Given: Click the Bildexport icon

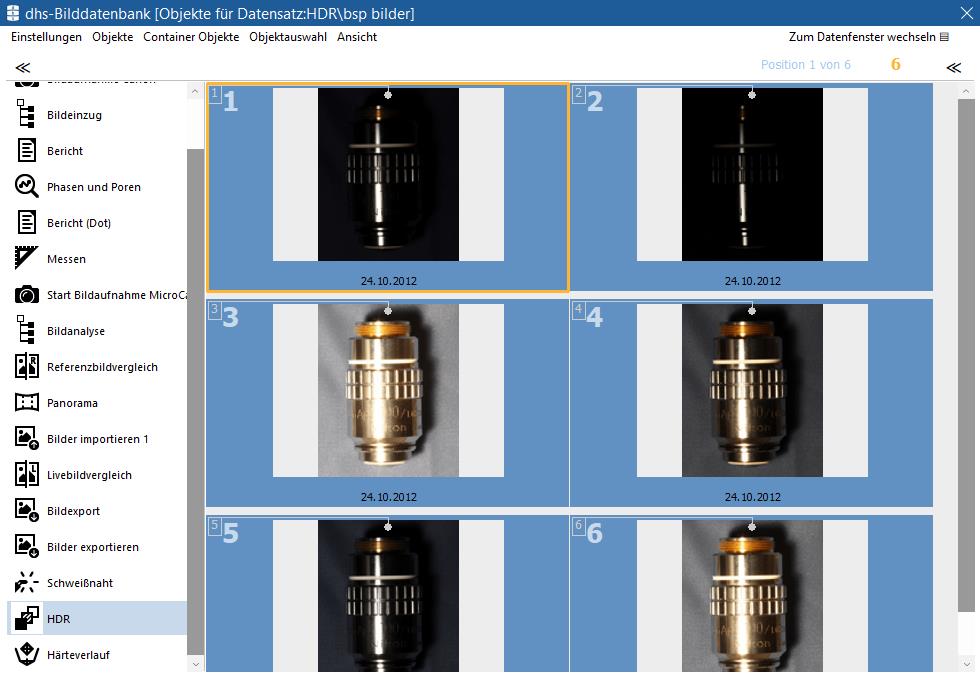Looking at the screenshot, I should point(27,511).
